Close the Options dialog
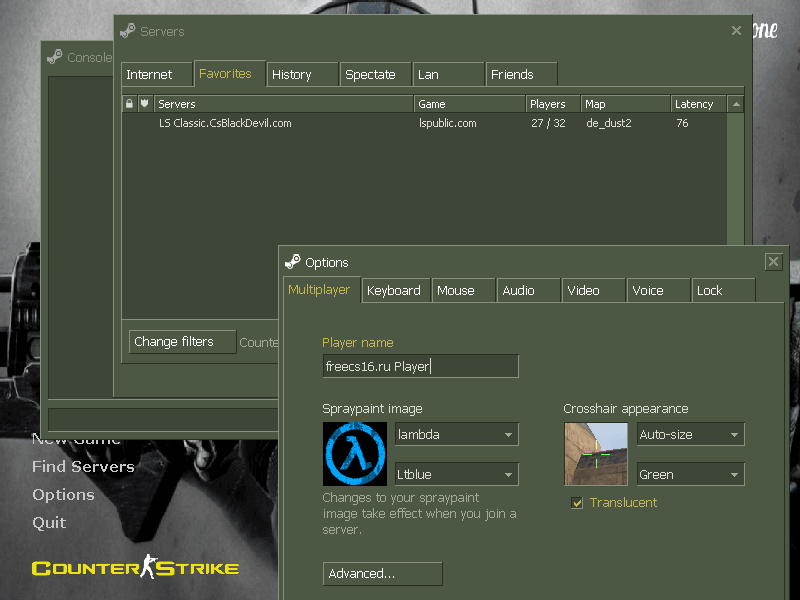The width and height of the screenshot is (800, 600). [773, 262]
